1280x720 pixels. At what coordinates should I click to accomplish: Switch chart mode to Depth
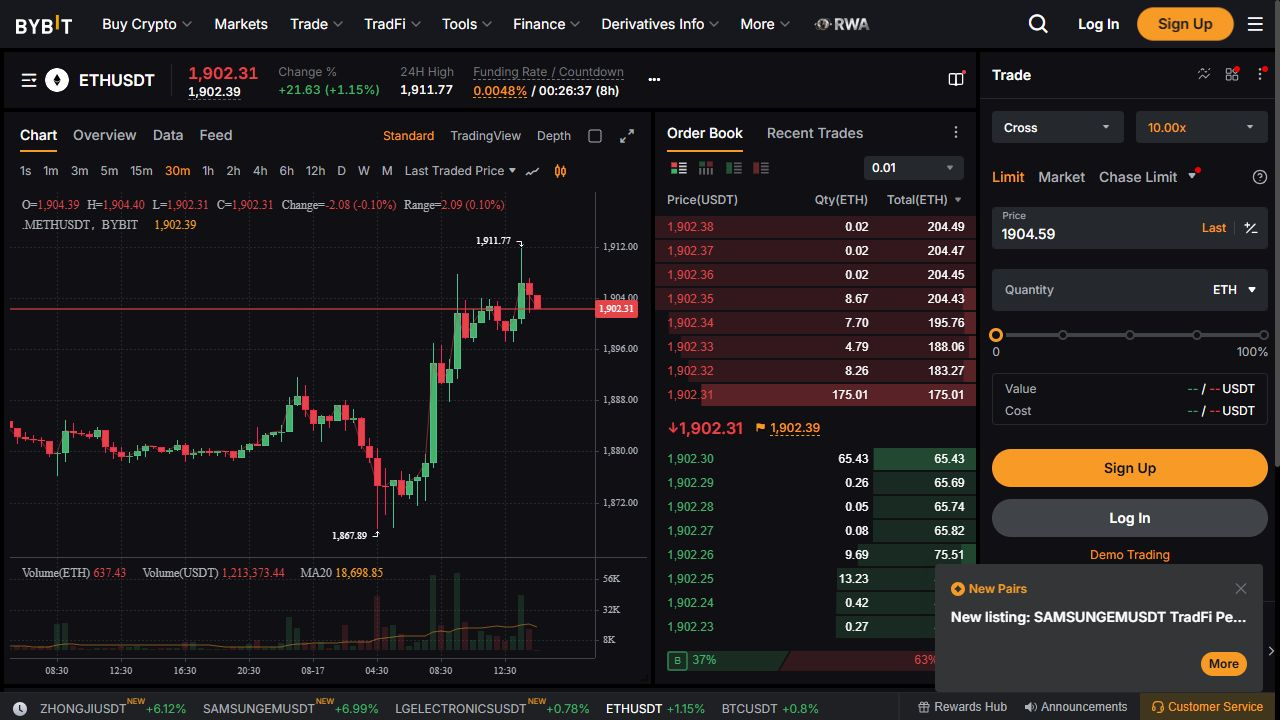pyautogui.click(x=554, y=136)
